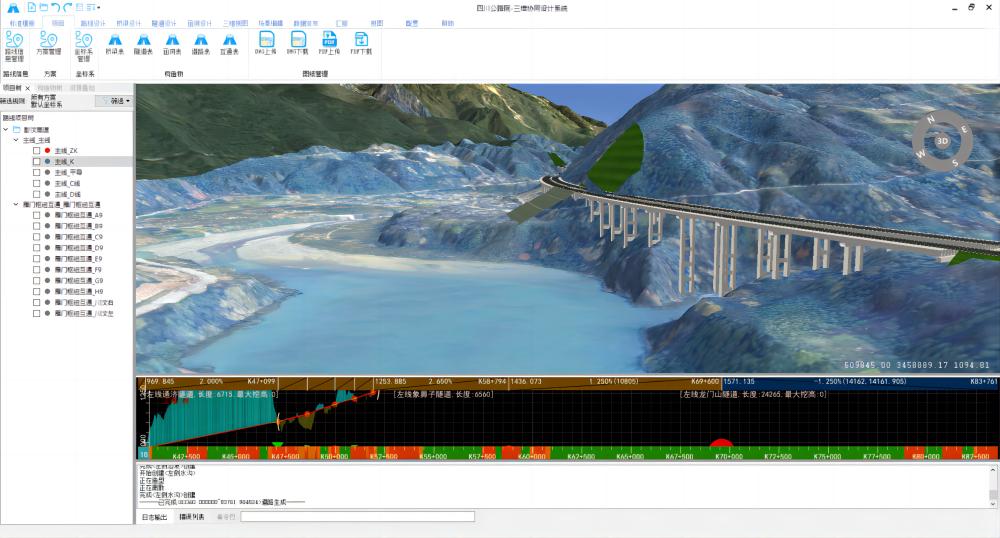Collapse the interchange group tree node
The image size is (1000, 538).
[x=16, y=204]
